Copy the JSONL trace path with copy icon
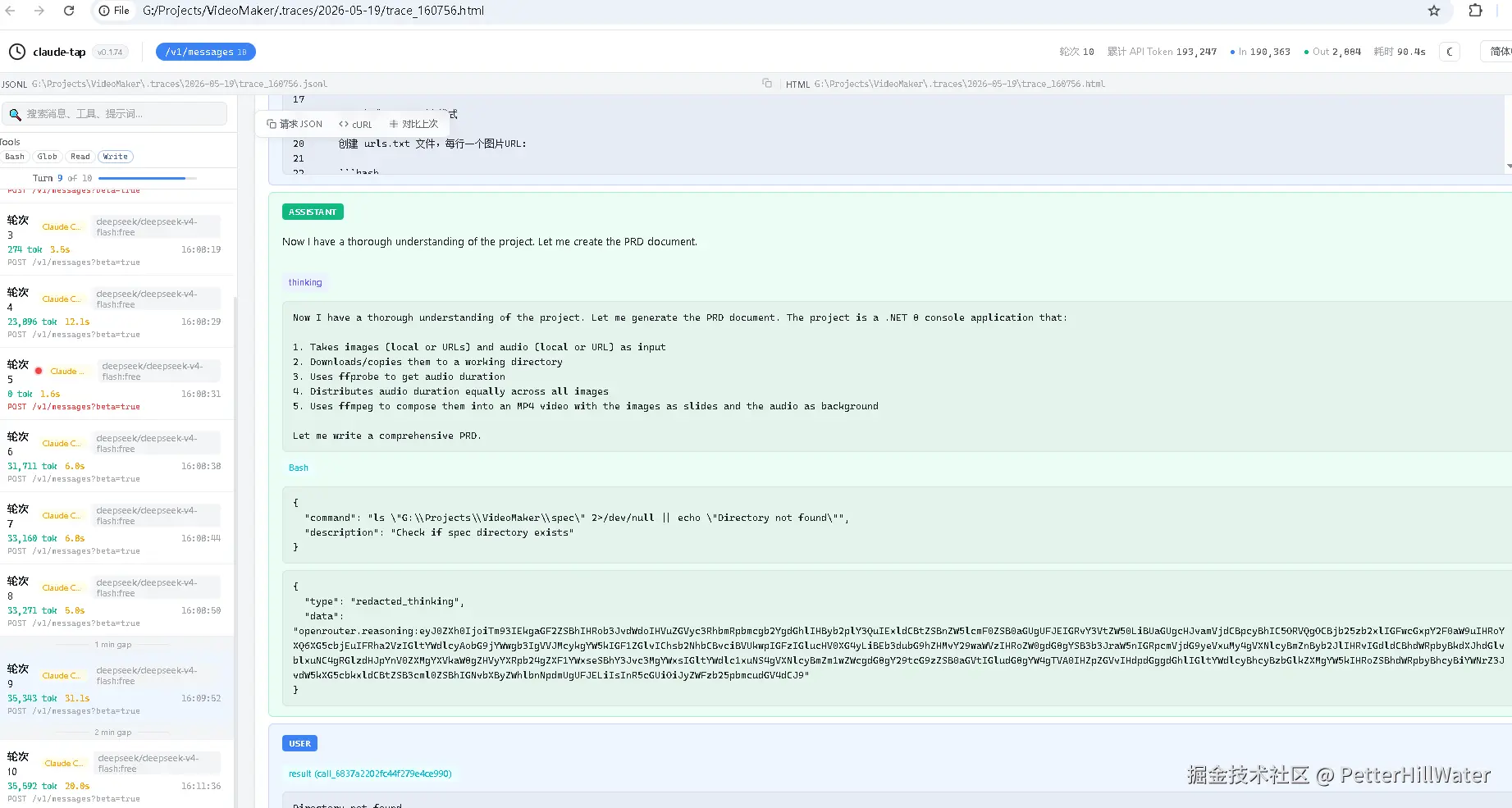Screen dimensions: 1512x808 point(767,84)
